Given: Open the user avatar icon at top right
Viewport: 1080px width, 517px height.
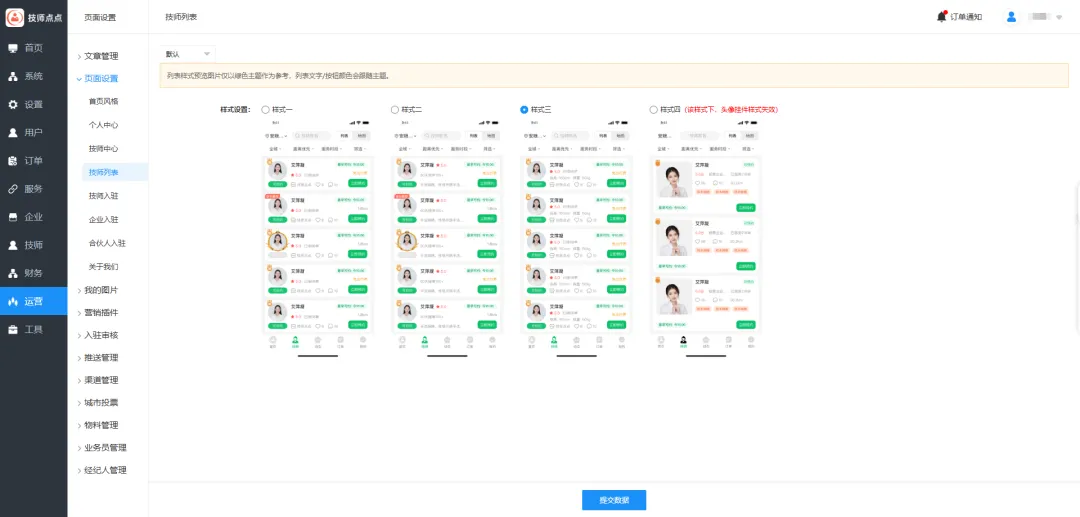Looking at the screenshot, I should point(1011,16).
